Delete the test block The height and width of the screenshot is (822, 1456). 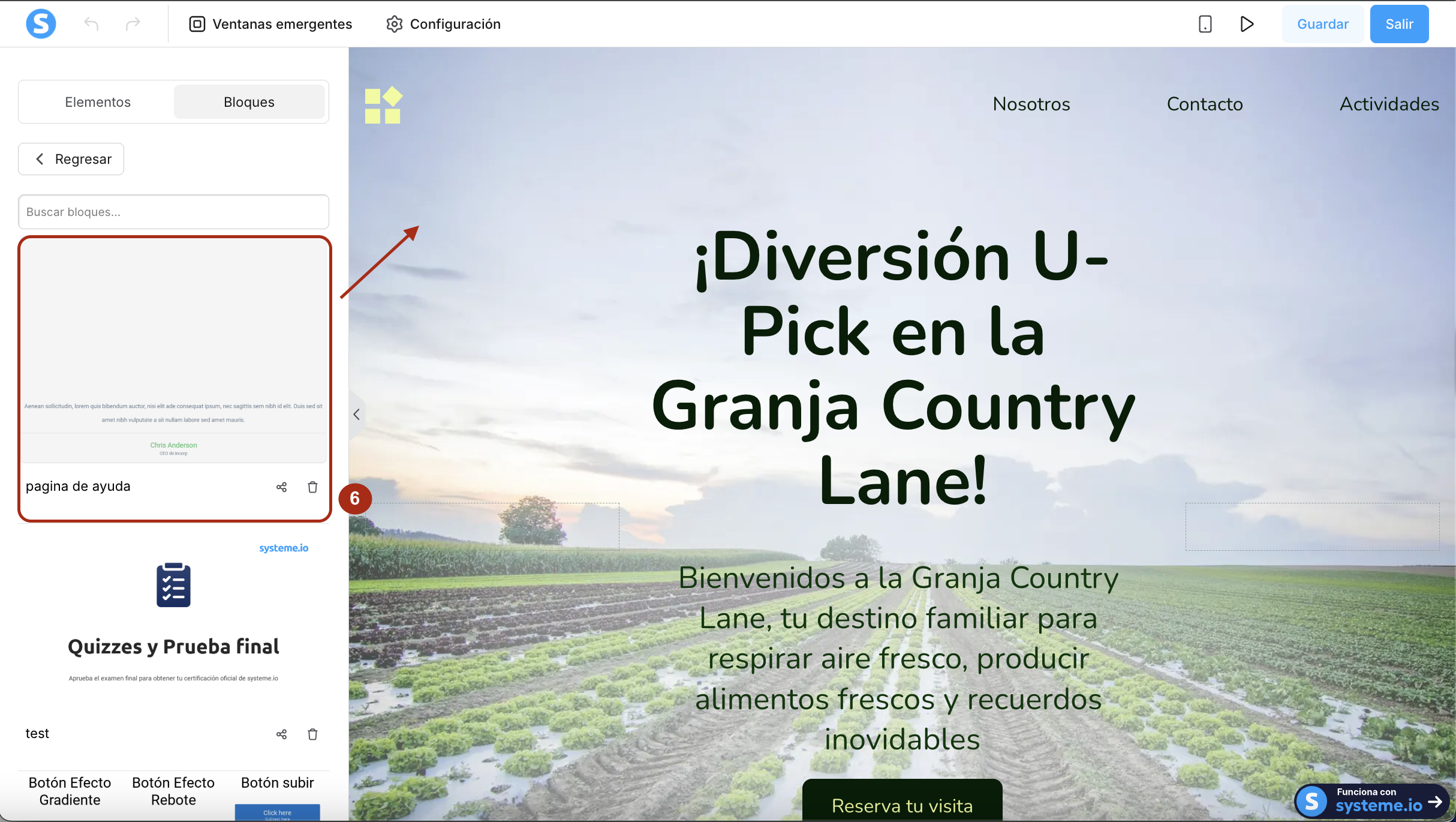(312, 734)
